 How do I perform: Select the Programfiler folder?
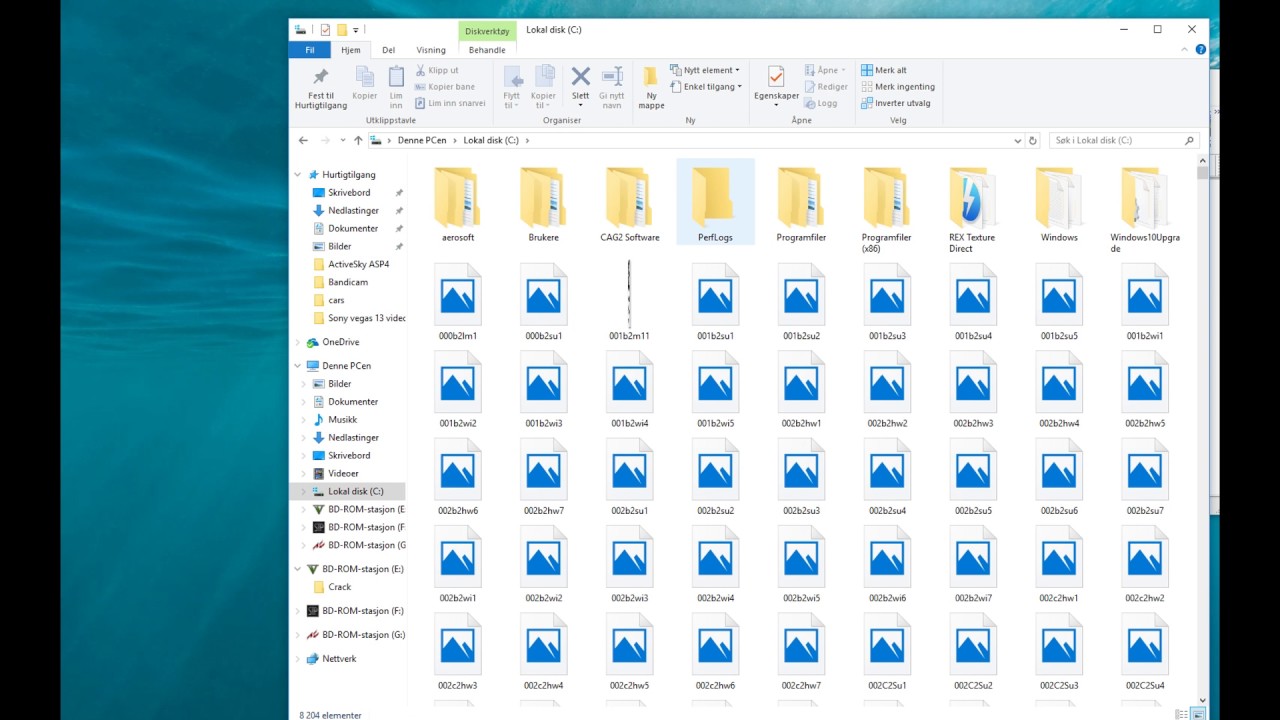(x=801, y=205)
